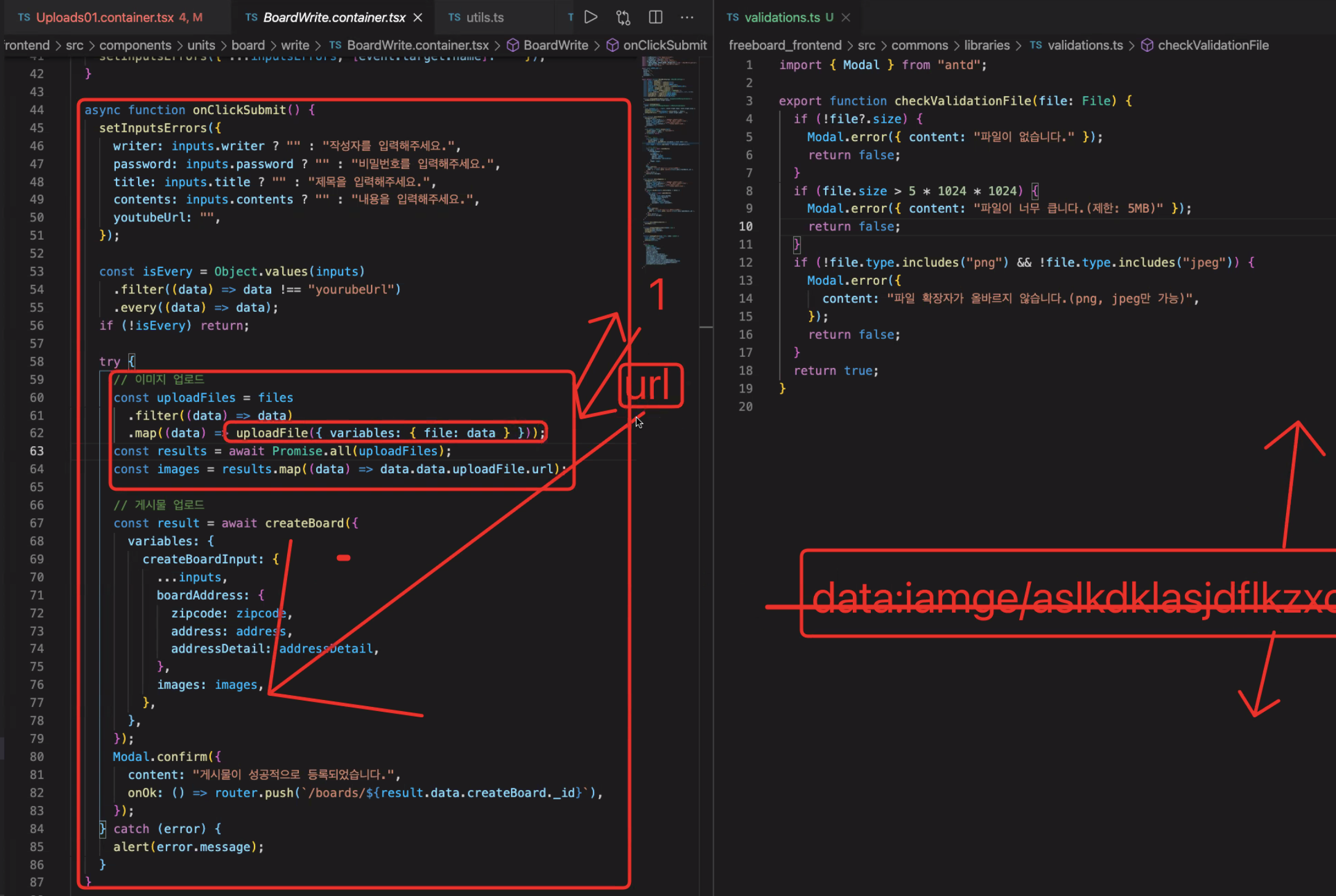
Task: Click the 'commons' breadcrumb link
Action: tap(919, 45)
